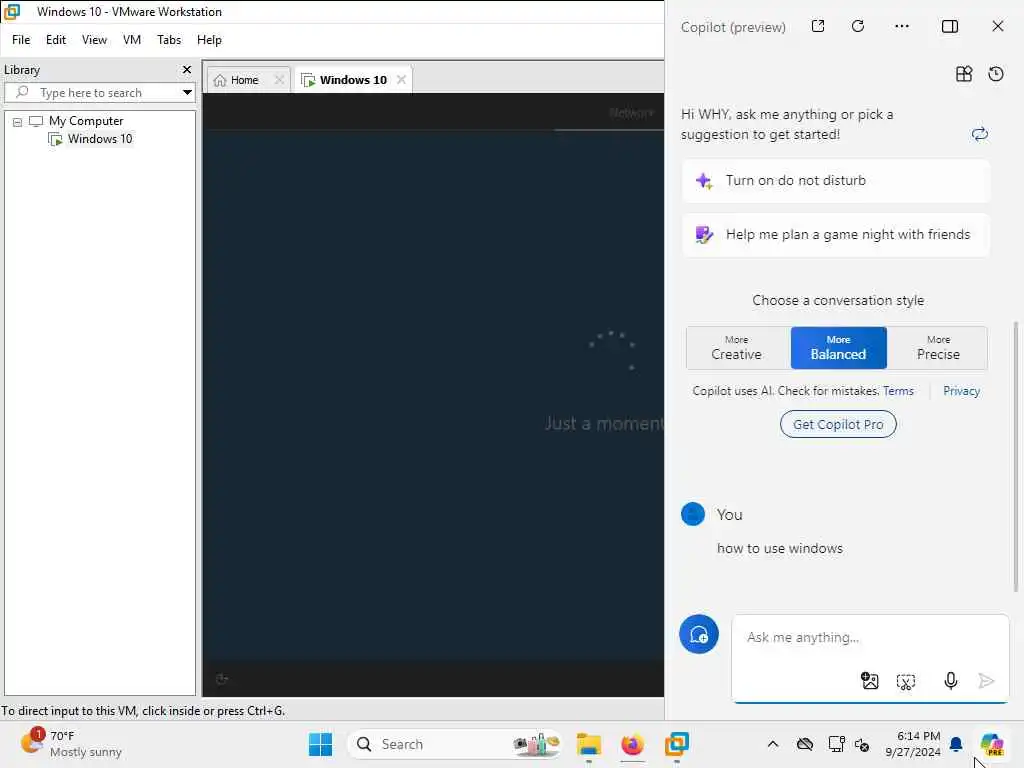1024x768 pixels.
Task: Open the View menu in VMware
Action: [x=94, y=40]
